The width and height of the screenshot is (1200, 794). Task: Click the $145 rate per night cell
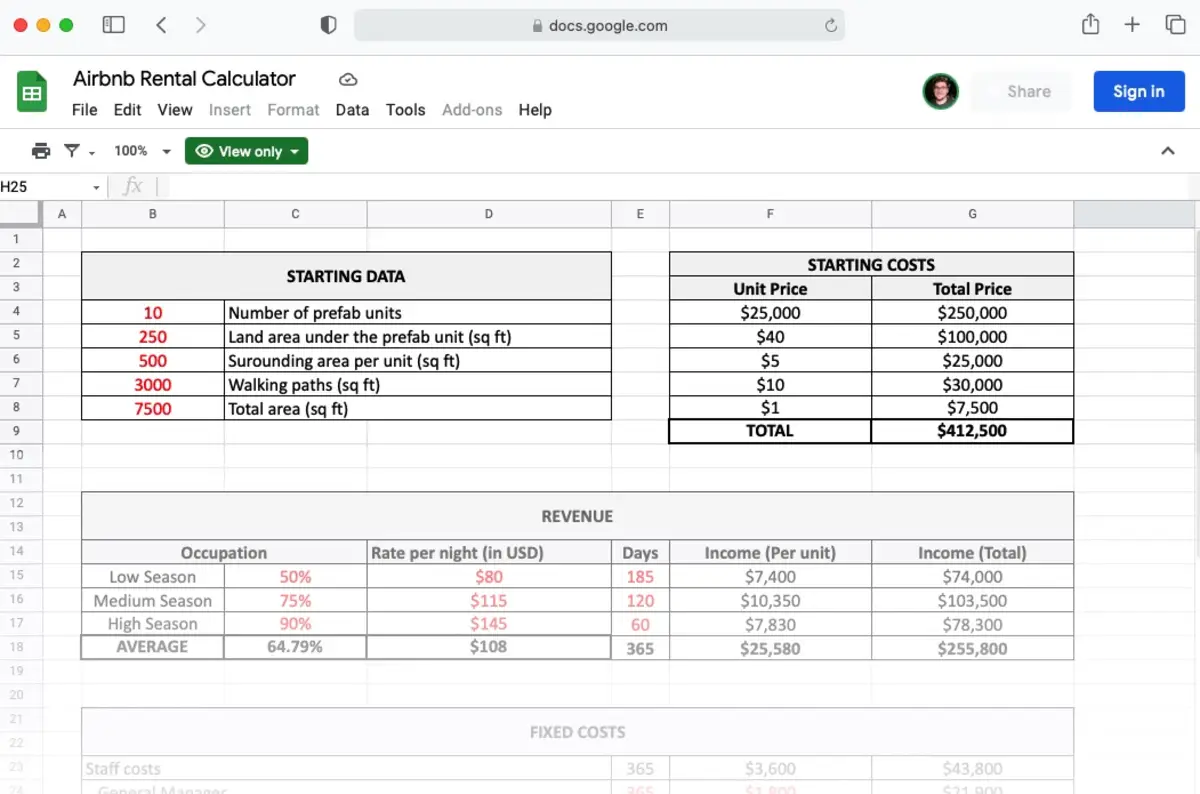489,624
